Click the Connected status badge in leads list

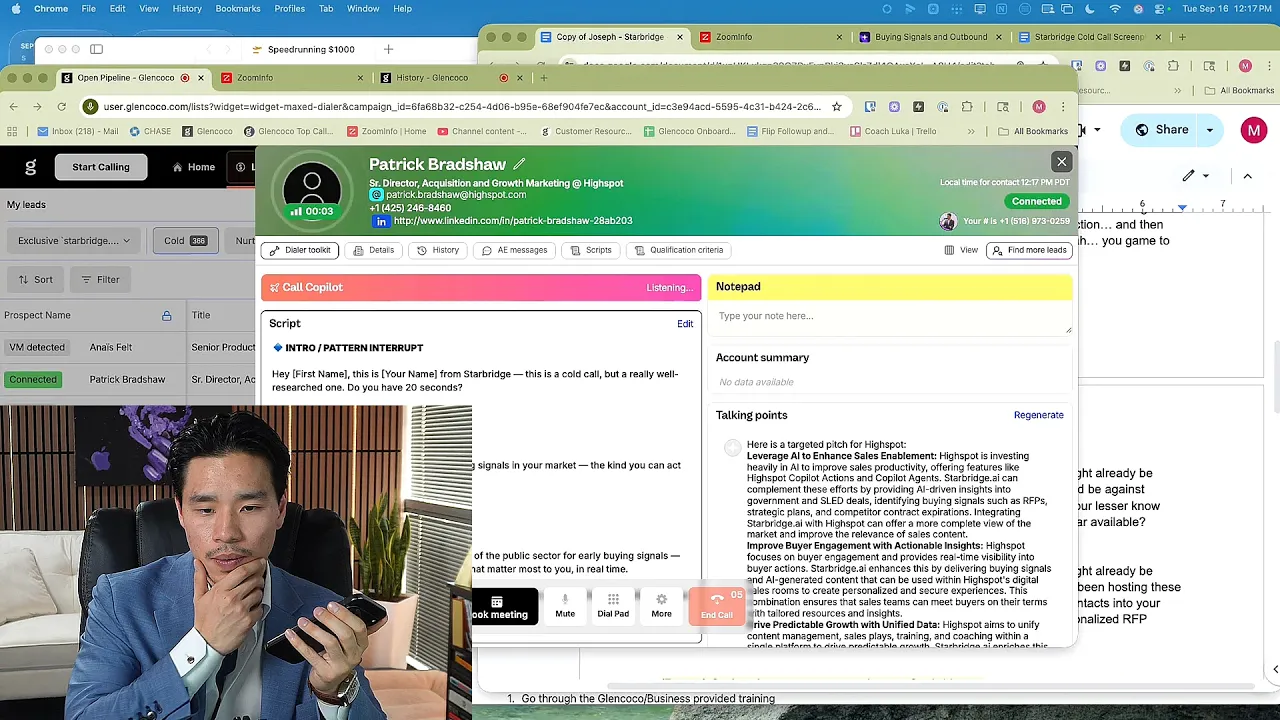(33, 380)
